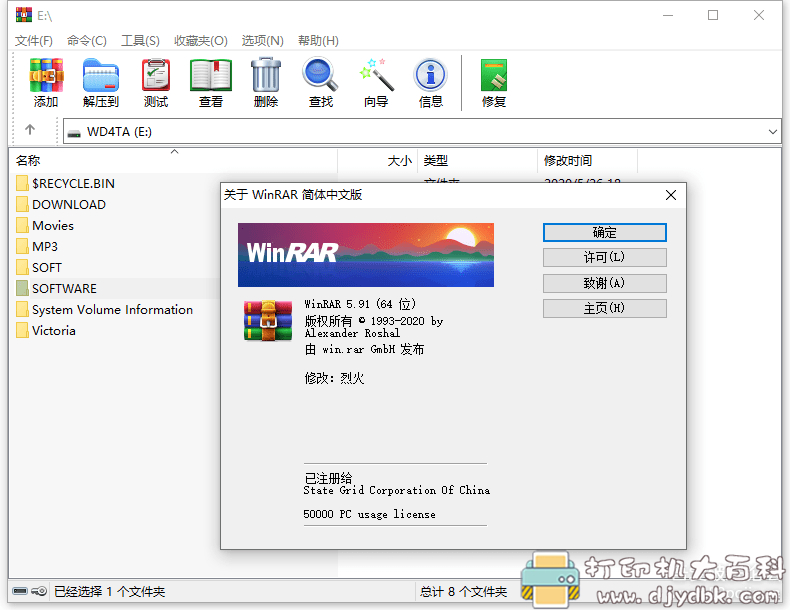Click the Home page 主页(H) button
The height and width of the screenshot is (610, 790).
tap(605, 308)
